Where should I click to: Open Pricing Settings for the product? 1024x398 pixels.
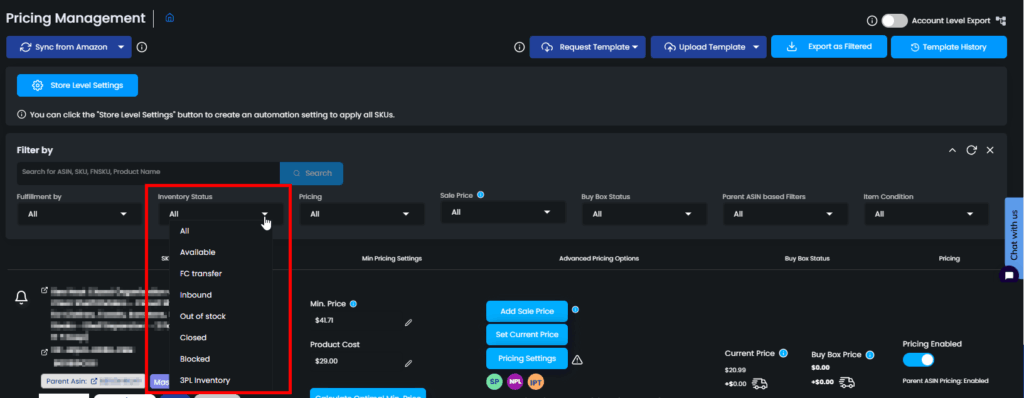527,358
